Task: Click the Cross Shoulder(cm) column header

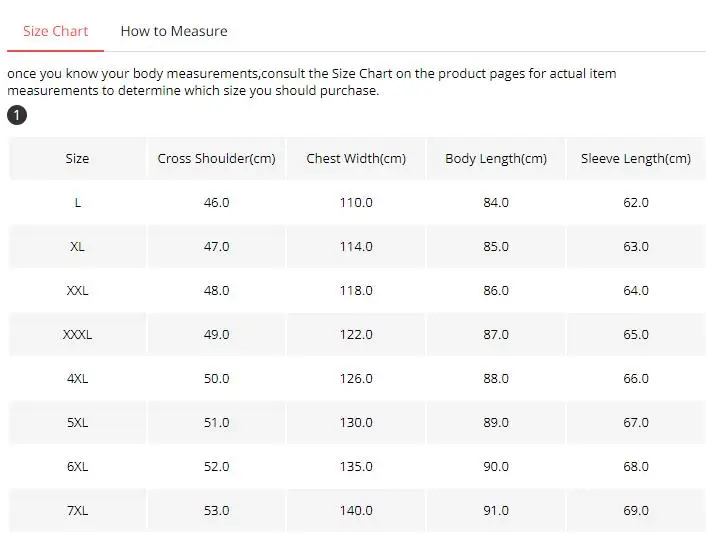Action: [216, 158]
